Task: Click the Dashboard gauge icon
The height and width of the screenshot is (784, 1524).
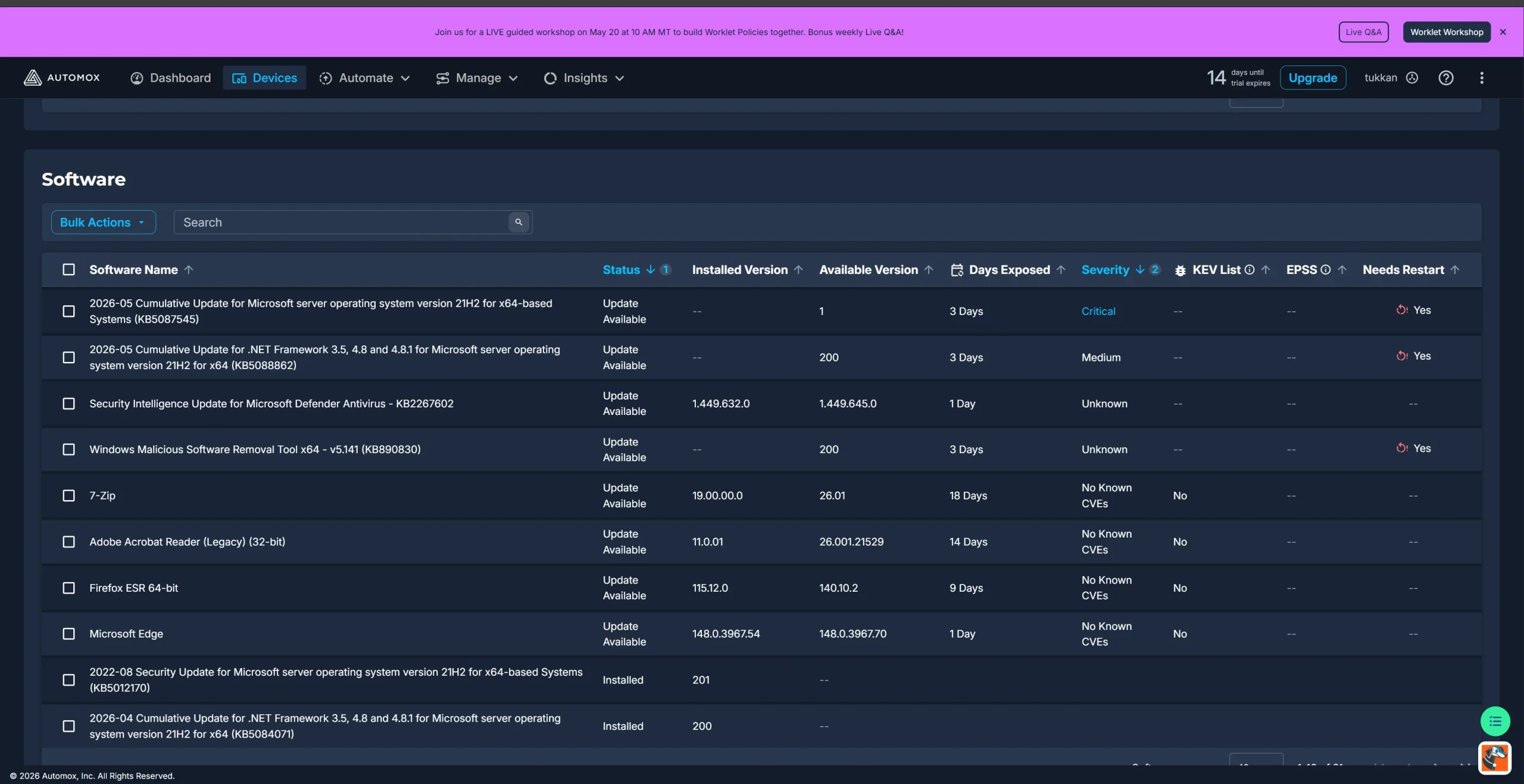Action: (137, 78)
